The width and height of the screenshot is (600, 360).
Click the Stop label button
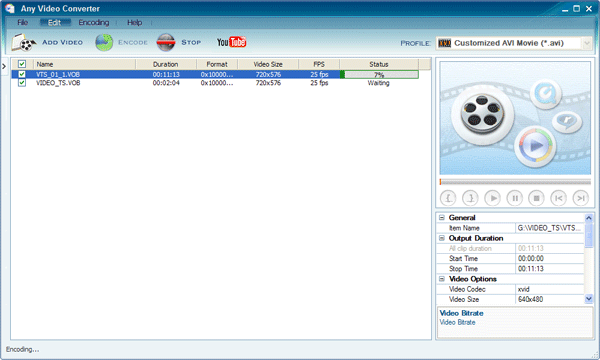pyautogui.click(x=191, y=42)
